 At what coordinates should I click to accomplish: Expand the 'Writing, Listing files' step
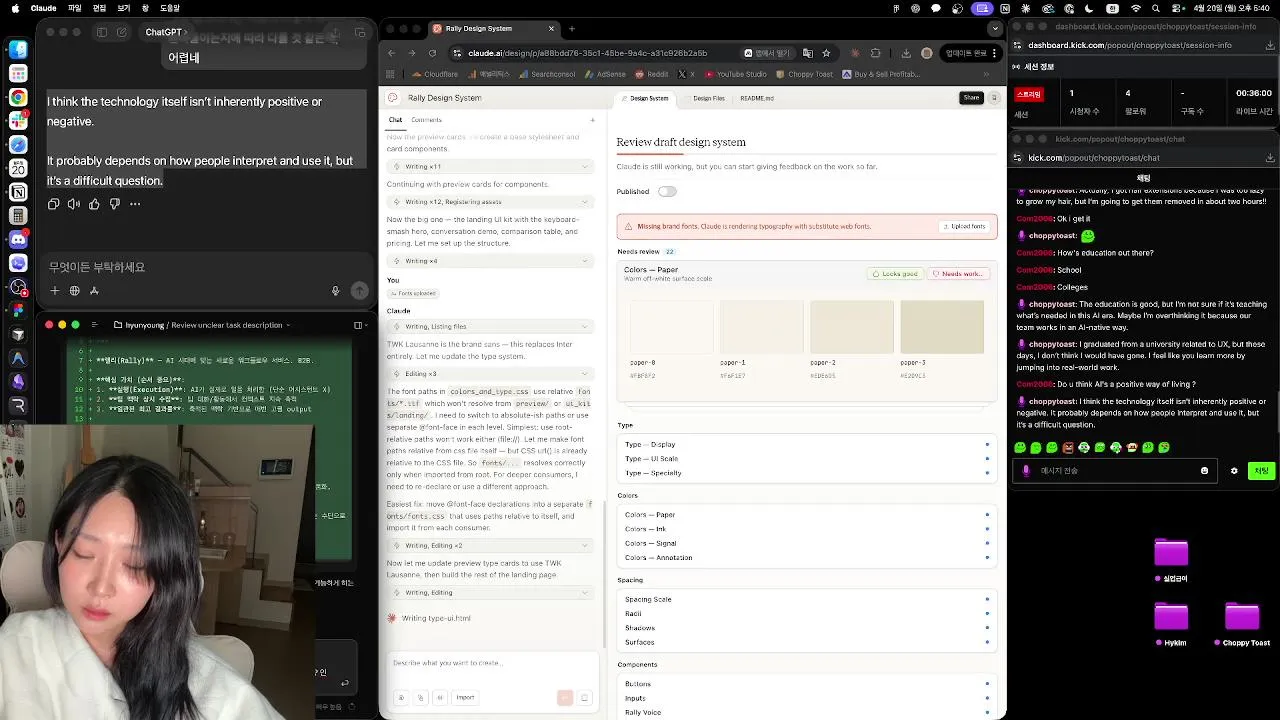pos(490,326)
